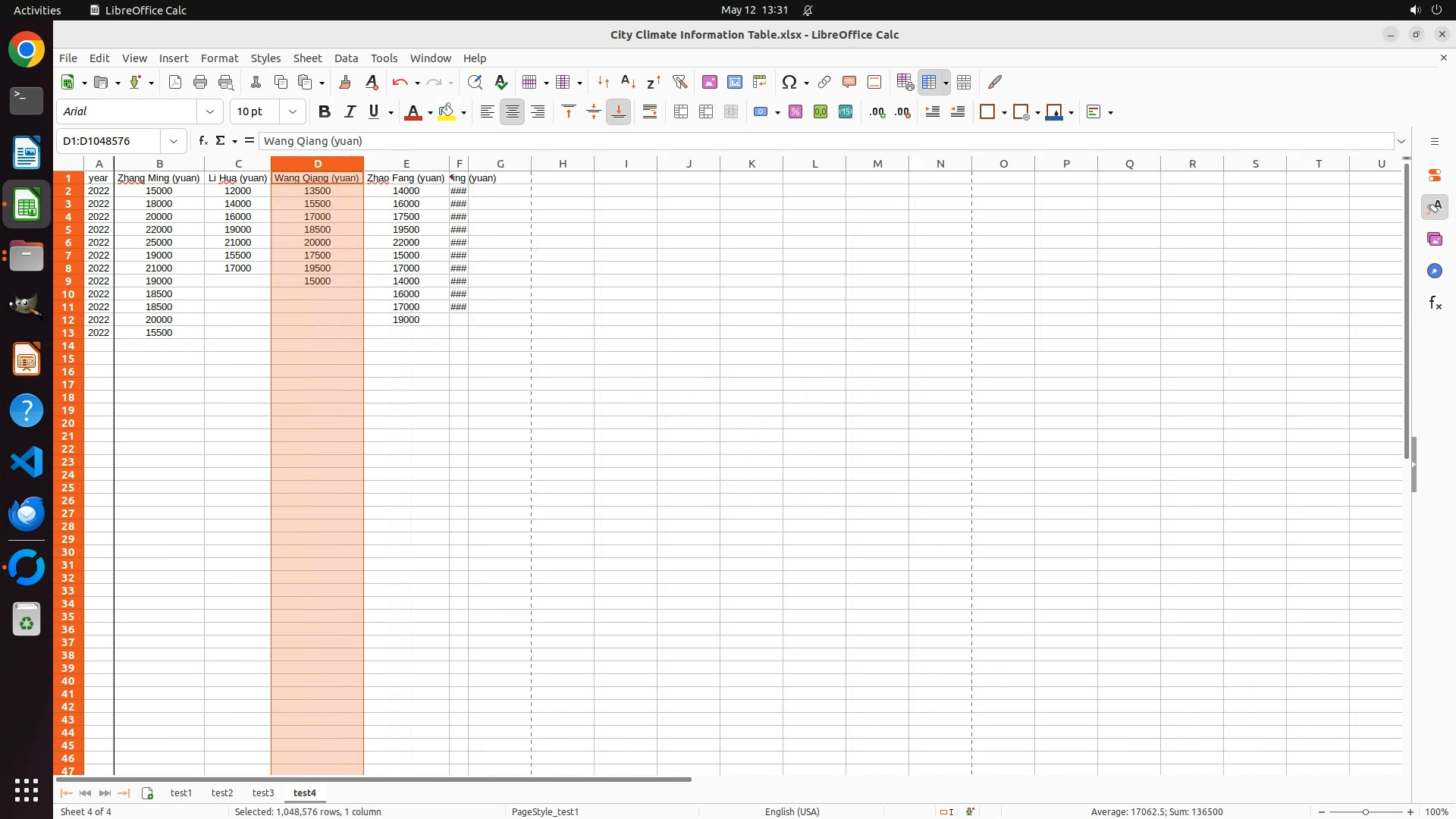Image resolution: width=1456 pixels, height=819 pixels.
Task: Apply the yellow background color swatch
Action: [447, 112]
